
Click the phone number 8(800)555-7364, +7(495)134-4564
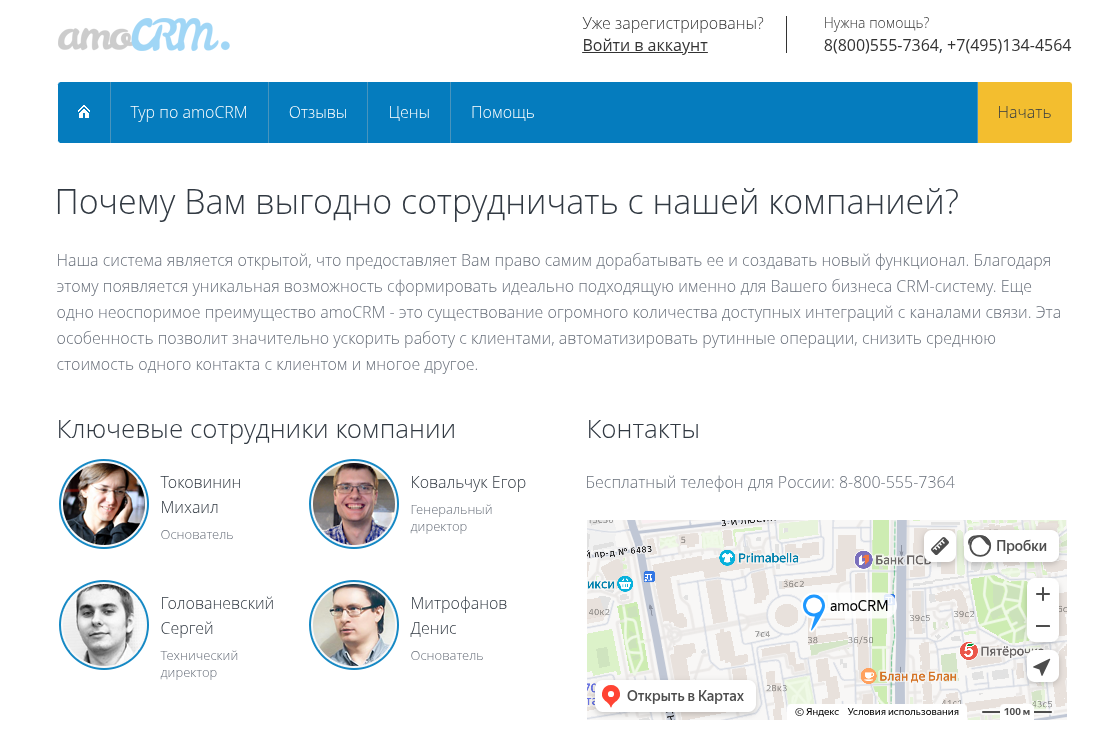pos(947,45)
